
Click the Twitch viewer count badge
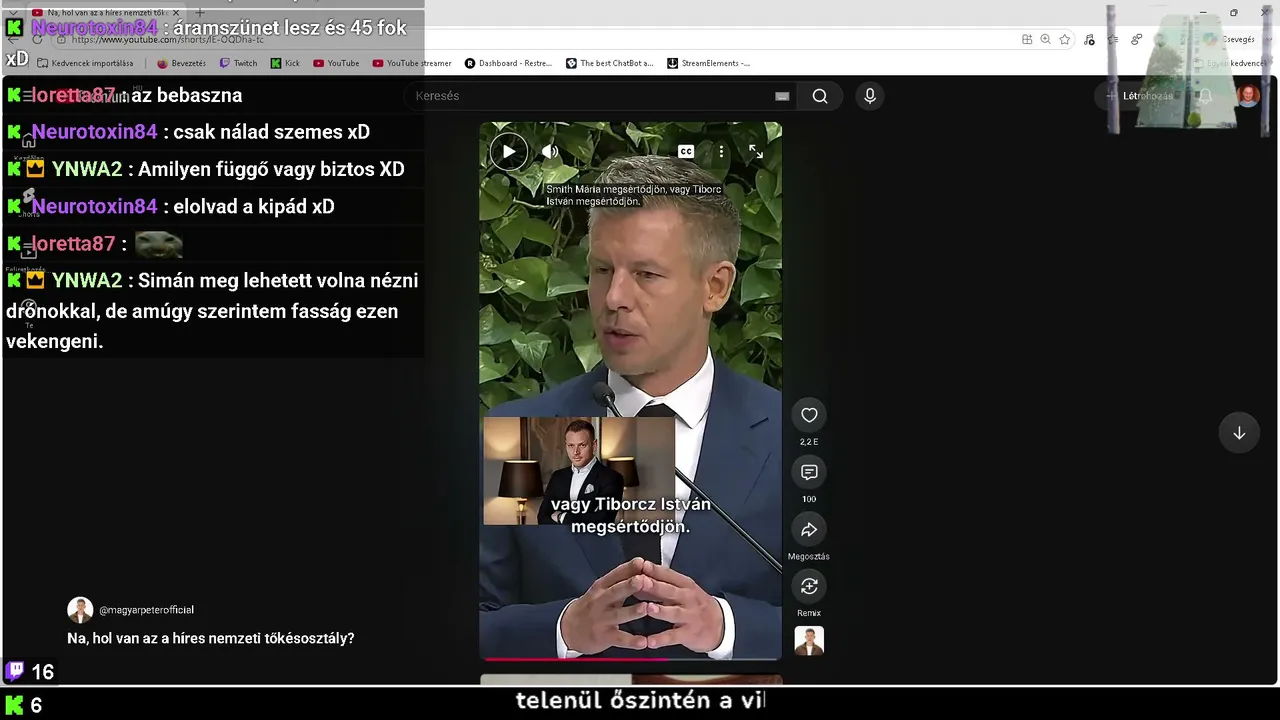click(30, 672)
